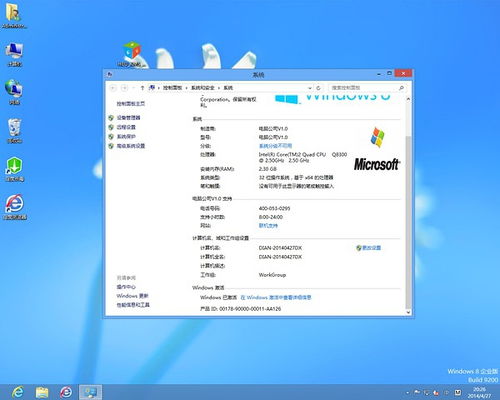
Task: Click the magnifier search icon
Action: [x=401, y=88]
